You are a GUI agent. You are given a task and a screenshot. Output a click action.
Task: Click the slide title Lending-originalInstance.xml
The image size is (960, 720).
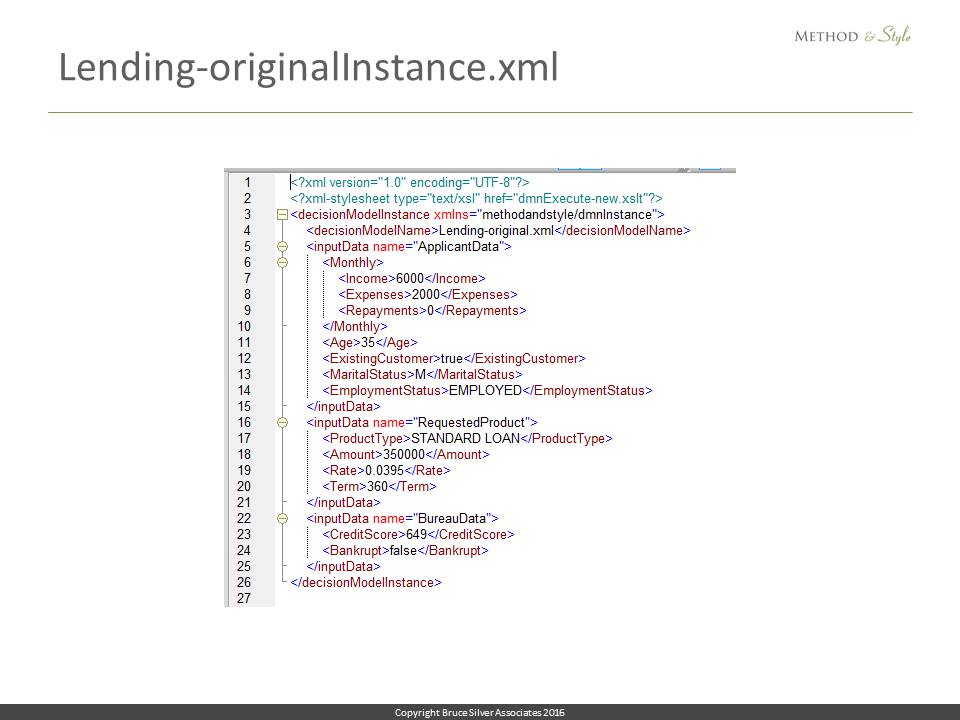pyautogui.click(x=308, y=67)
